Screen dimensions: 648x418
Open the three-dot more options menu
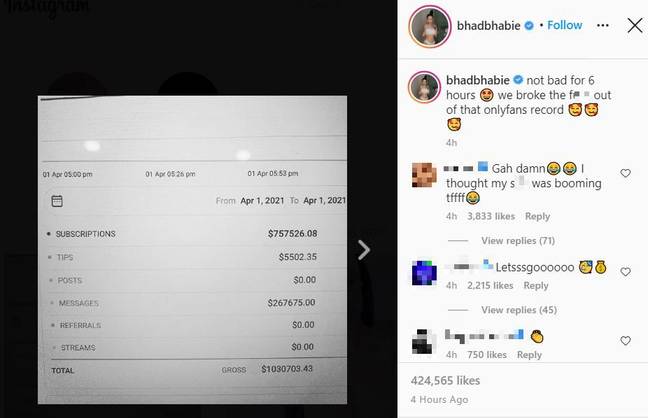603,26
